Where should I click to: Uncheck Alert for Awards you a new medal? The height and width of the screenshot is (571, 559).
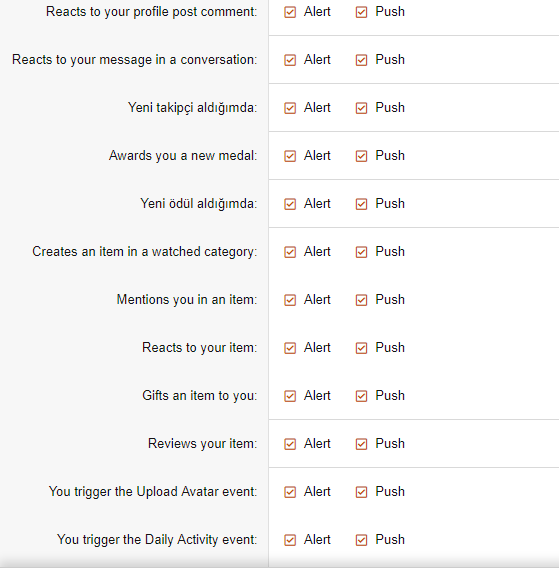[290, 156]
